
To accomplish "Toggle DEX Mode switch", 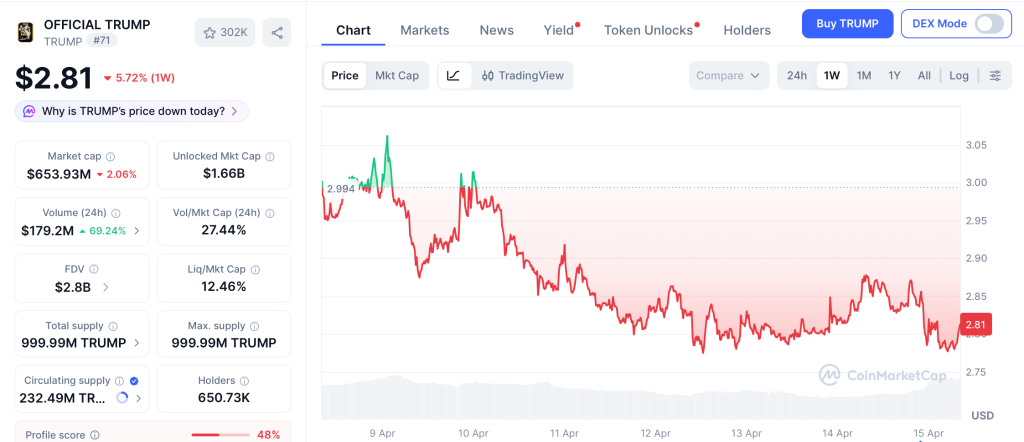I will [988, 23].
